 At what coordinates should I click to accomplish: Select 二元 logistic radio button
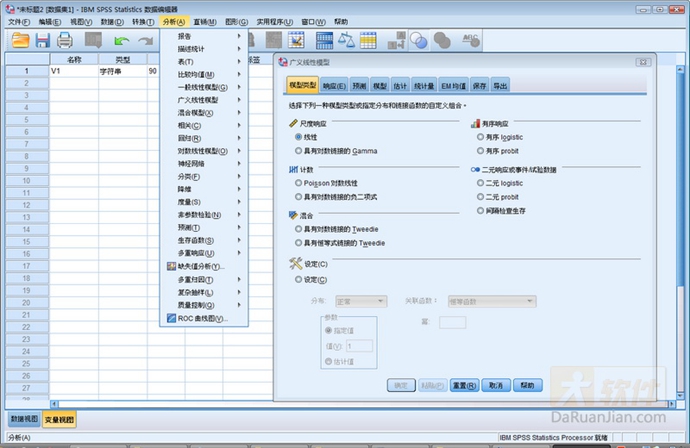point(480,183)
